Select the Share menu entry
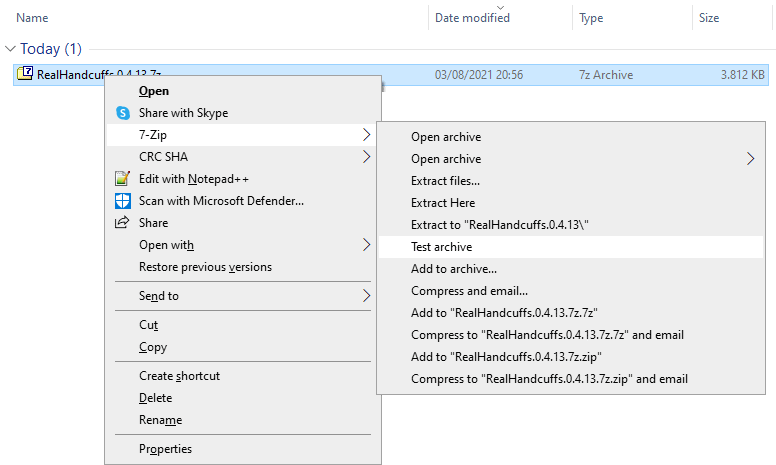 (243, 223)
